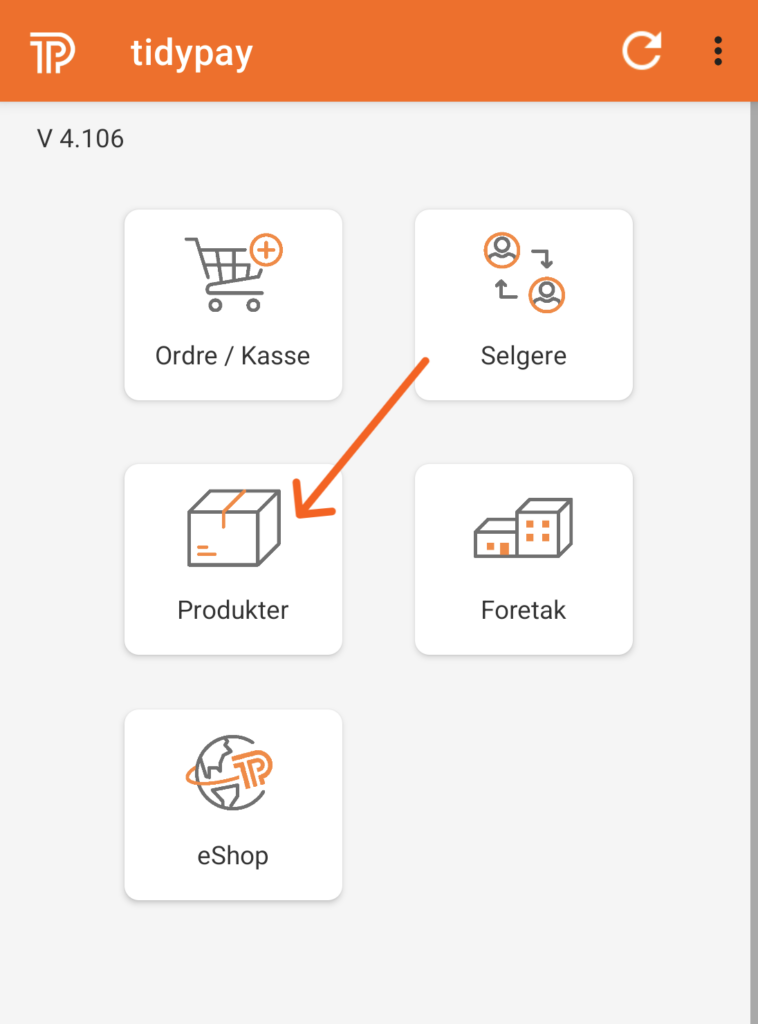Click the lower user avatar in the Selgere icon

pos(547,295)
